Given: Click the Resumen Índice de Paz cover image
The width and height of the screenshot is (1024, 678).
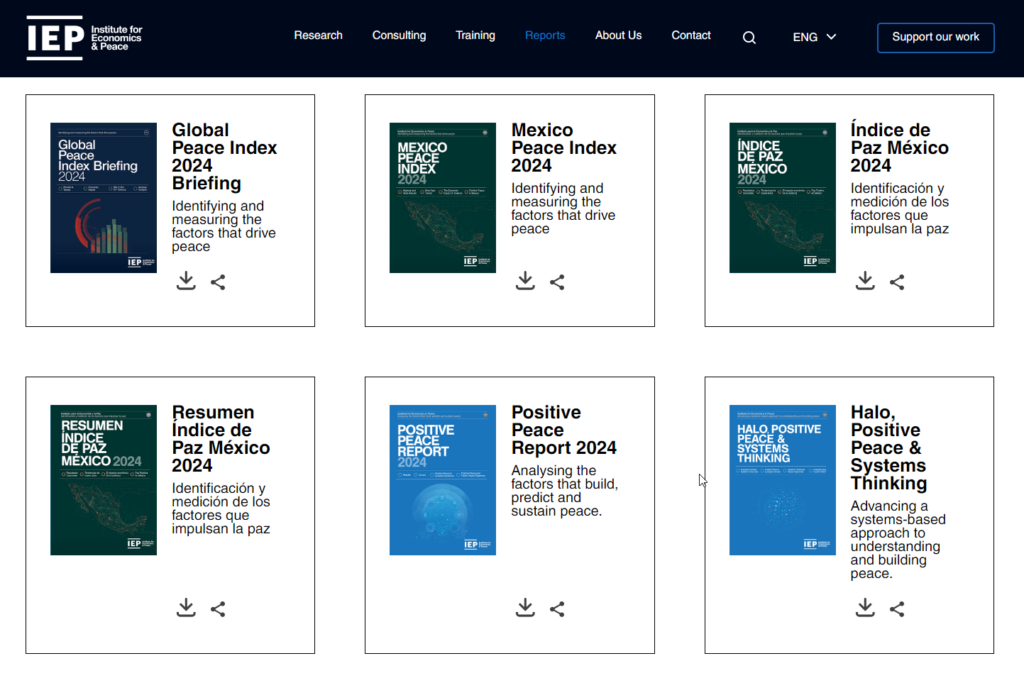Looking at the screenshot, I should click(x=103, y=480).
